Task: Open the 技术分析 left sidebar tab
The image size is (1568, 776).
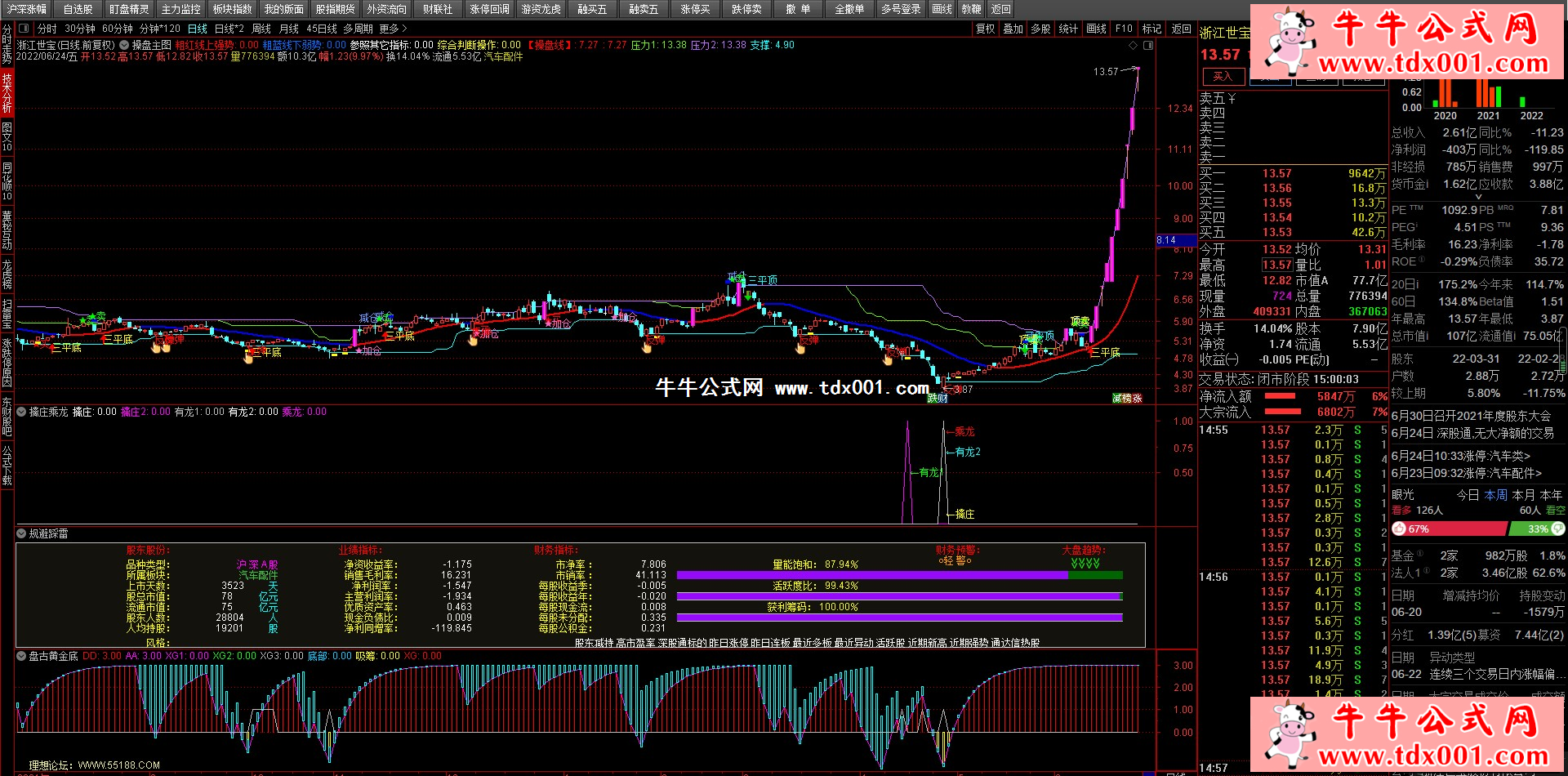Action: click(7, 92)
